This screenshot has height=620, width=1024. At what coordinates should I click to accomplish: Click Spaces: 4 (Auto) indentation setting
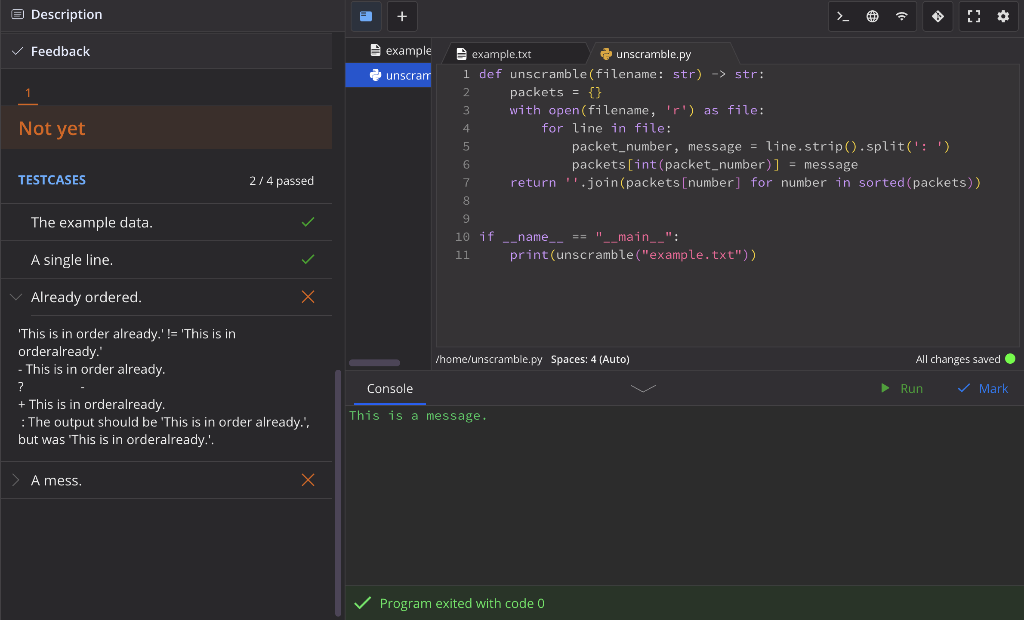coord(590,359)
